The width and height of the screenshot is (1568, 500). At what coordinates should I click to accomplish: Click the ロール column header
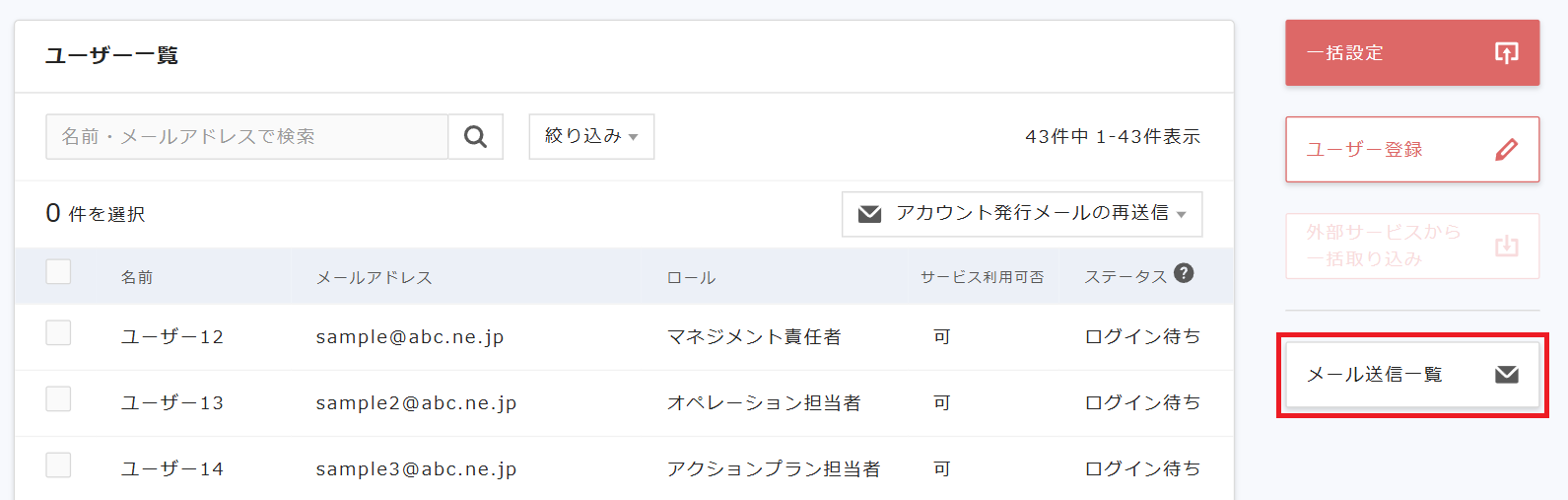[x=691, y=278]
